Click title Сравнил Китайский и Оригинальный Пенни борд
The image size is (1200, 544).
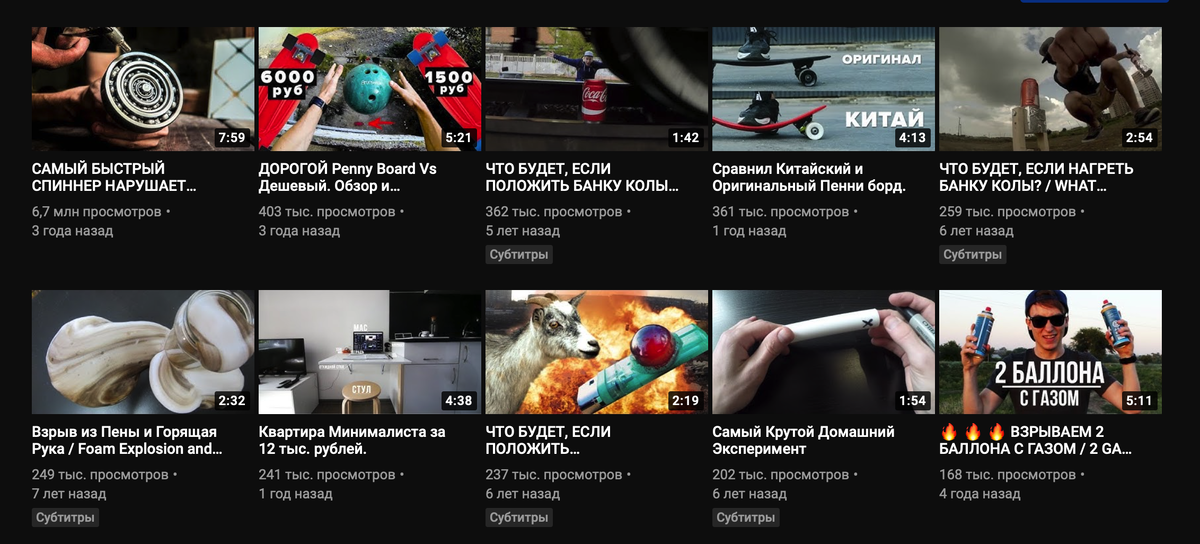tap(809, 177)
